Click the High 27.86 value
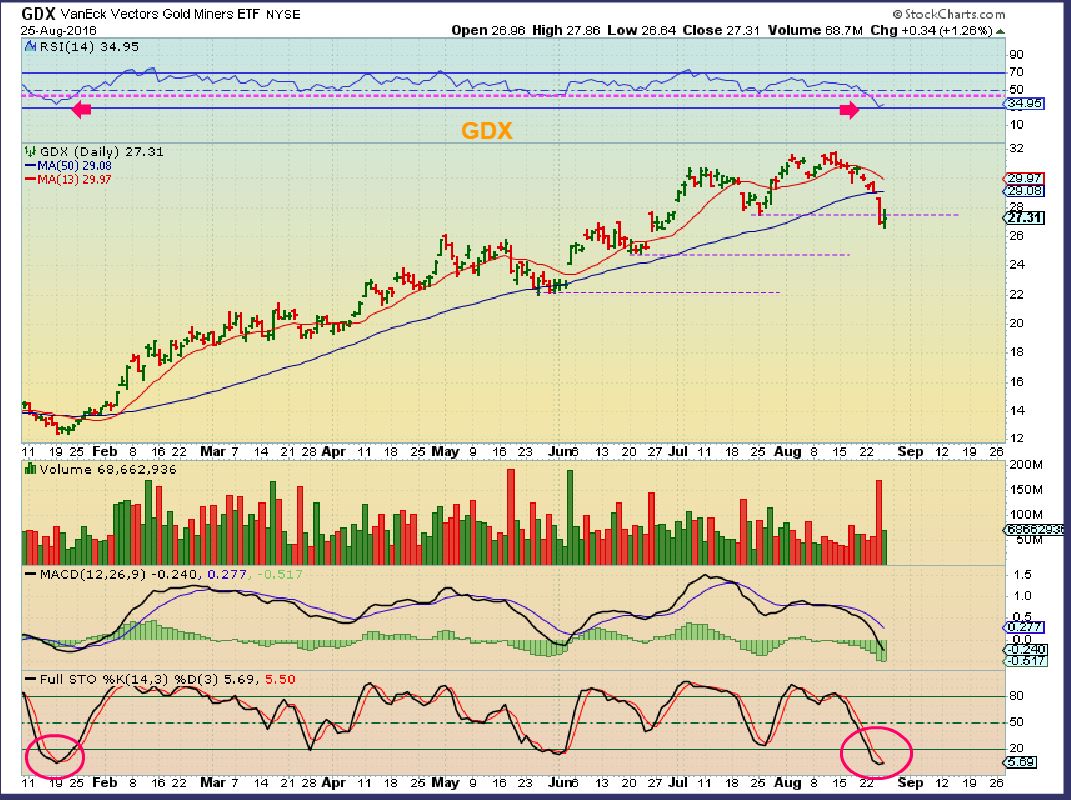 [566, 31]
